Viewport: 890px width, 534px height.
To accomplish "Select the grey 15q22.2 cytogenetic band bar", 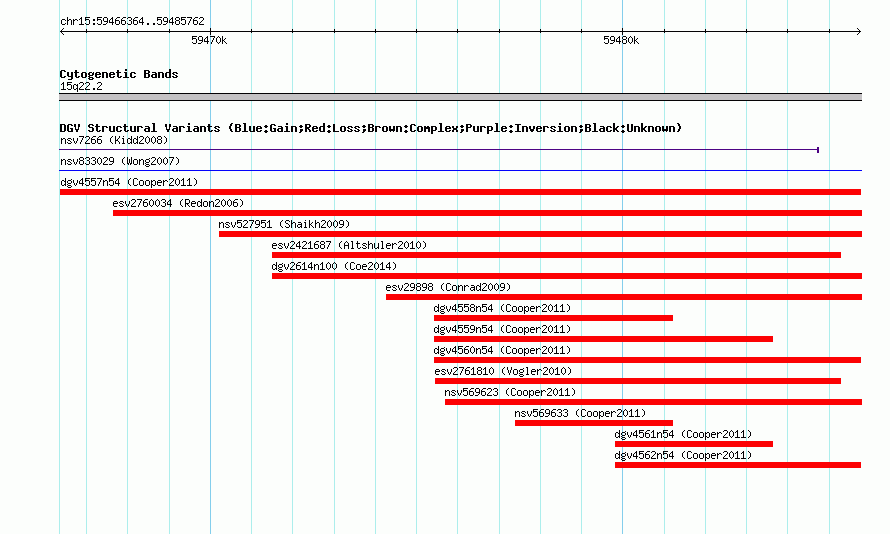I will pos(460,97).
